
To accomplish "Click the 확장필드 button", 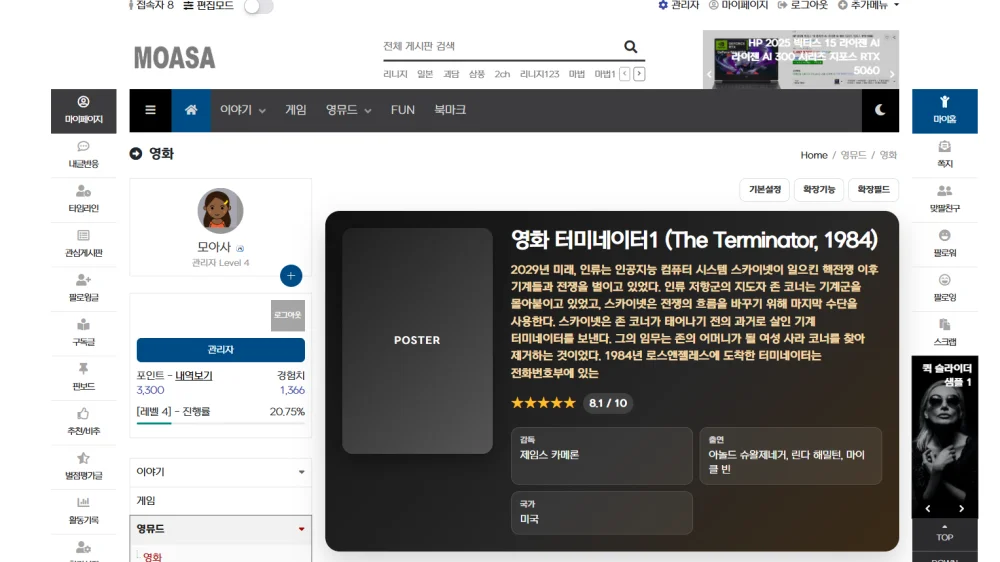I will pyautogui.click(x=873, y=189).
